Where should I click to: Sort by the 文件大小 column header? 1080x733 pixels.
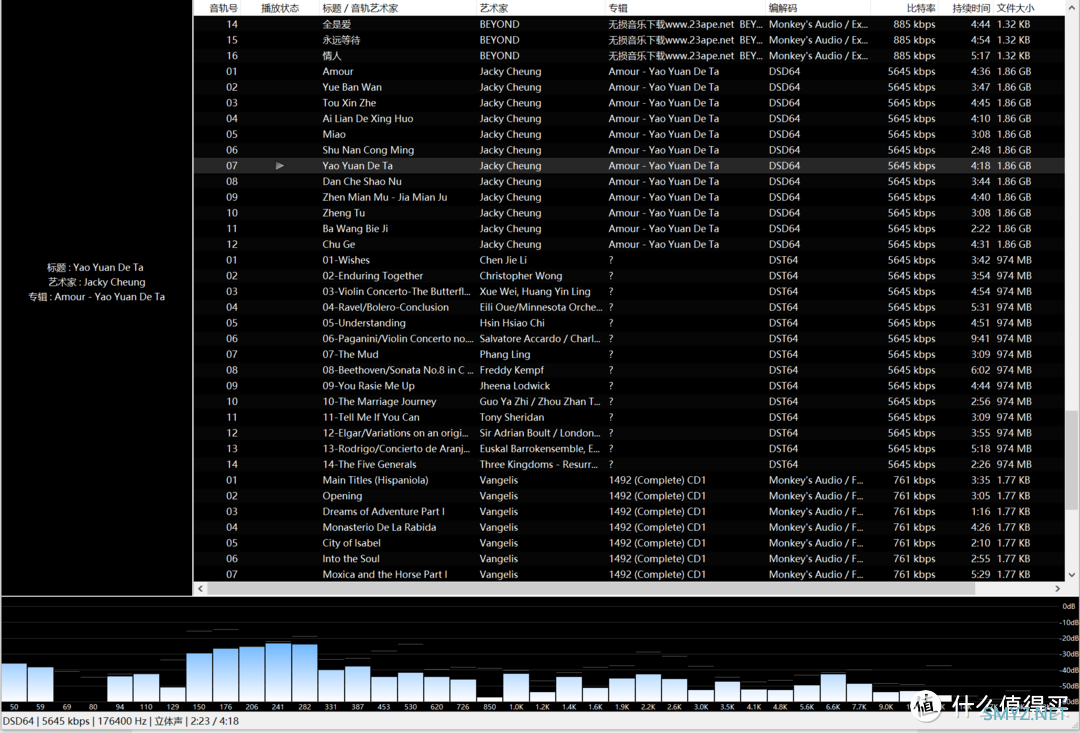point(1015,8)
